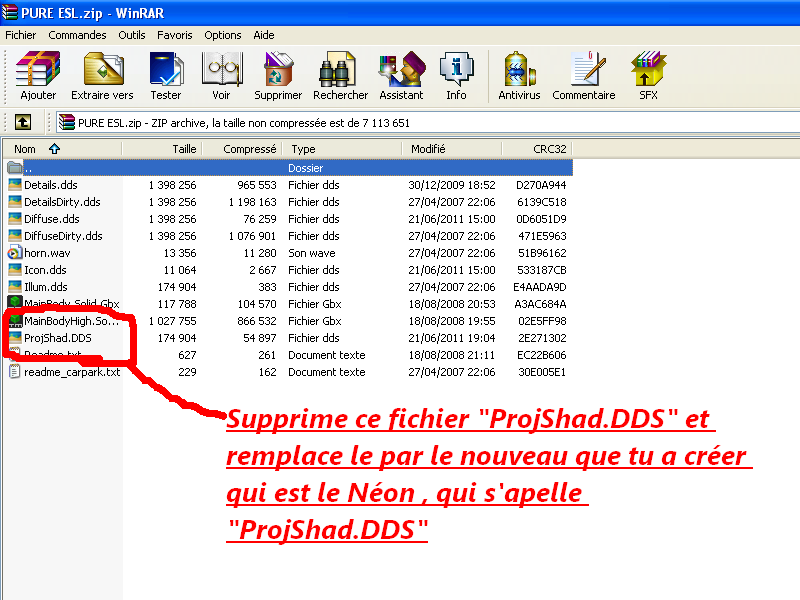Screen dimensions: 800x600
Task: Click the Diffuse.dds file icon
Action: pyautogui.click(x=15, y=219)
